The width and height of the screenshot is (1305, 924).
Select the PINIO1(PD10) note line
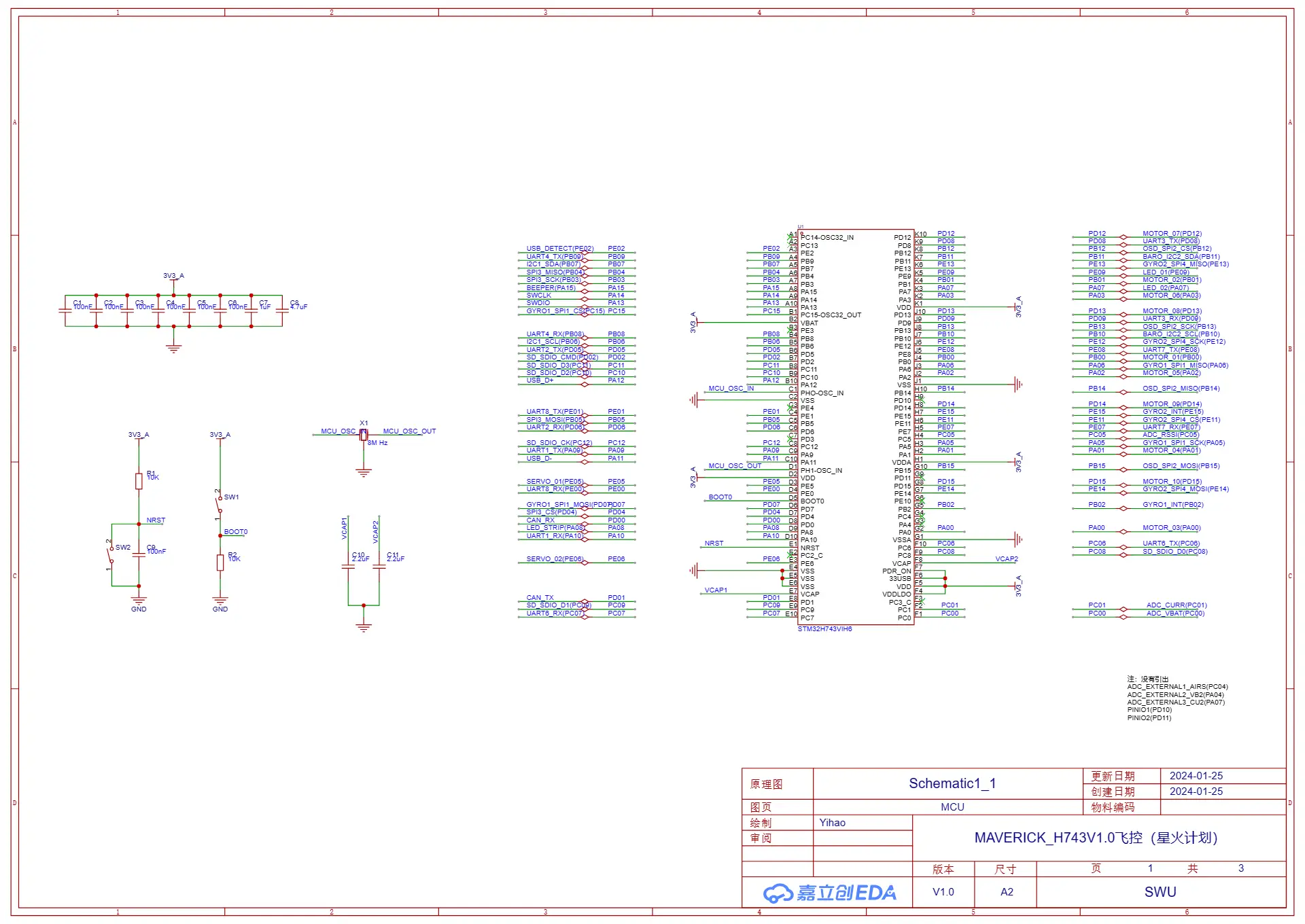coord(1149,710)
